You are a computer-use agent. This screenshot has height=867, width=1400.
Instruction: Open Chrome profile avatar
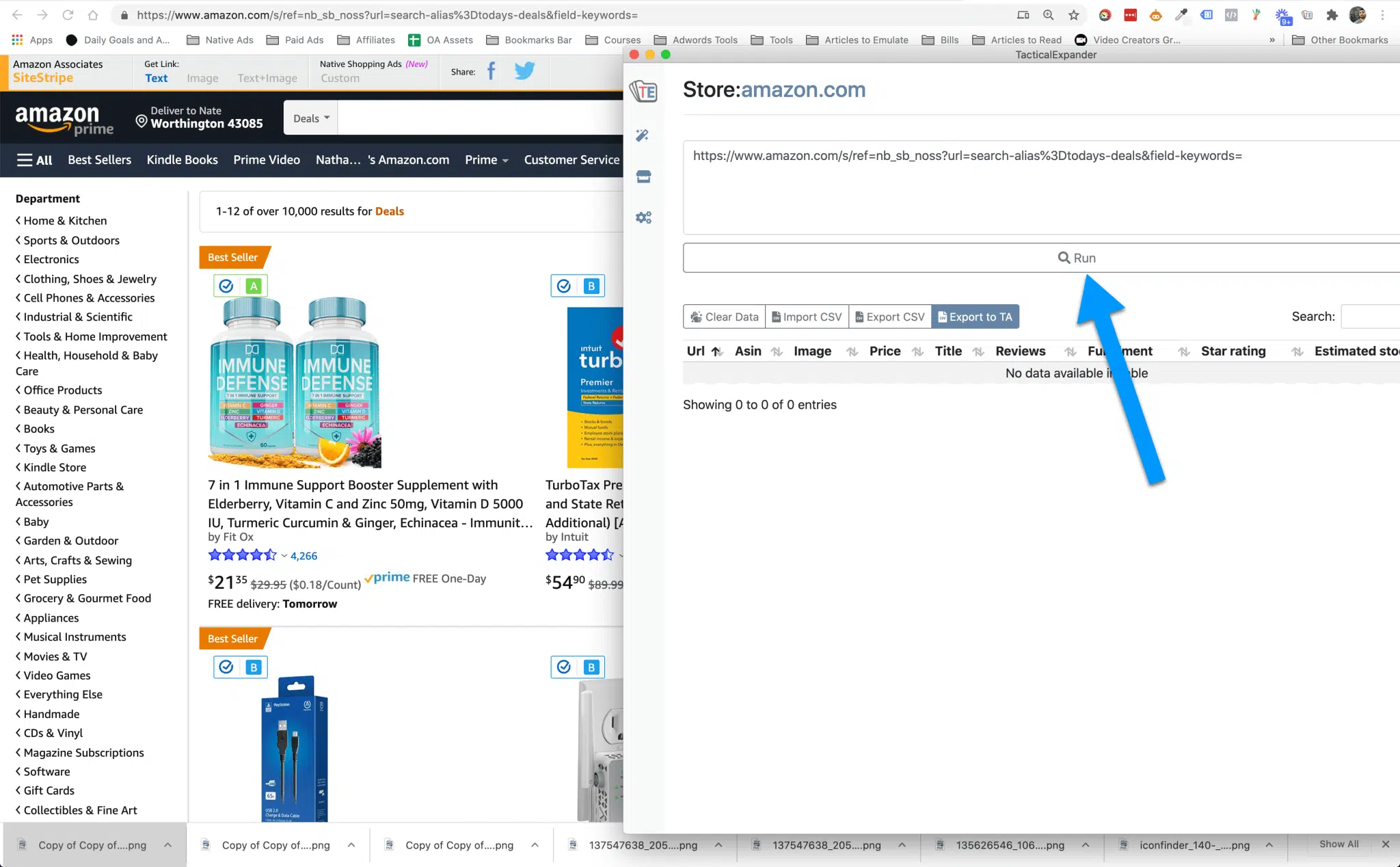1357,15
